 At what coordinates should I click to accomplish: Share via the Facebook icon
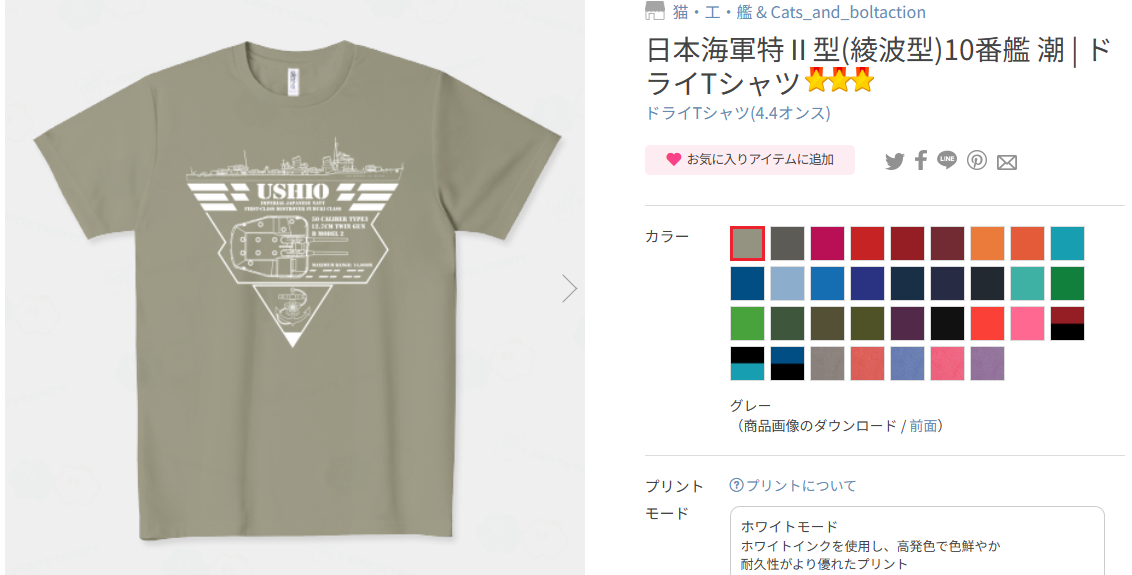920,160
